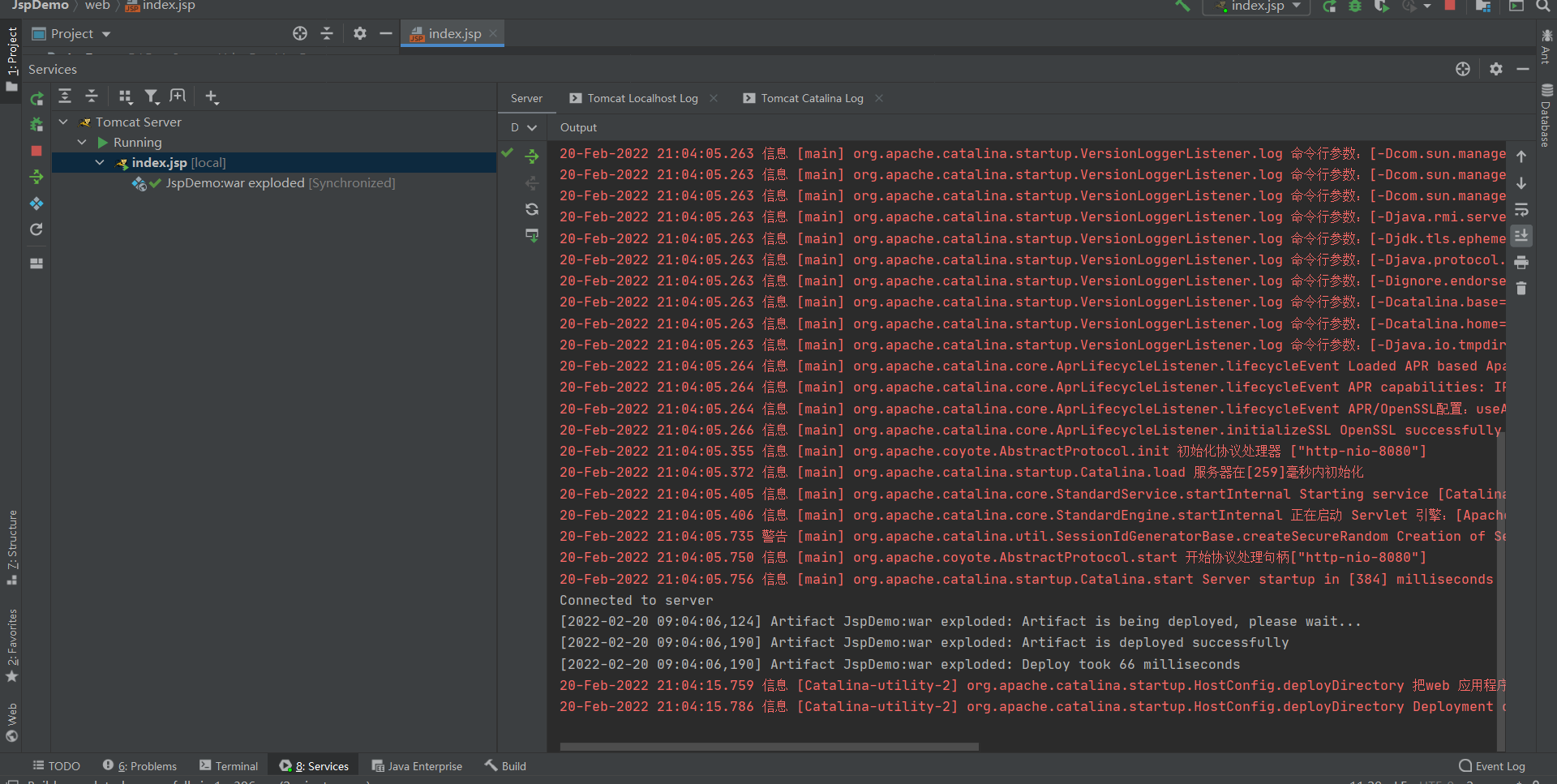Toggle the Project tool window on the left edge
This screenshot has height=784, width=1557.
pyautogui.click(x=11, y=59)
